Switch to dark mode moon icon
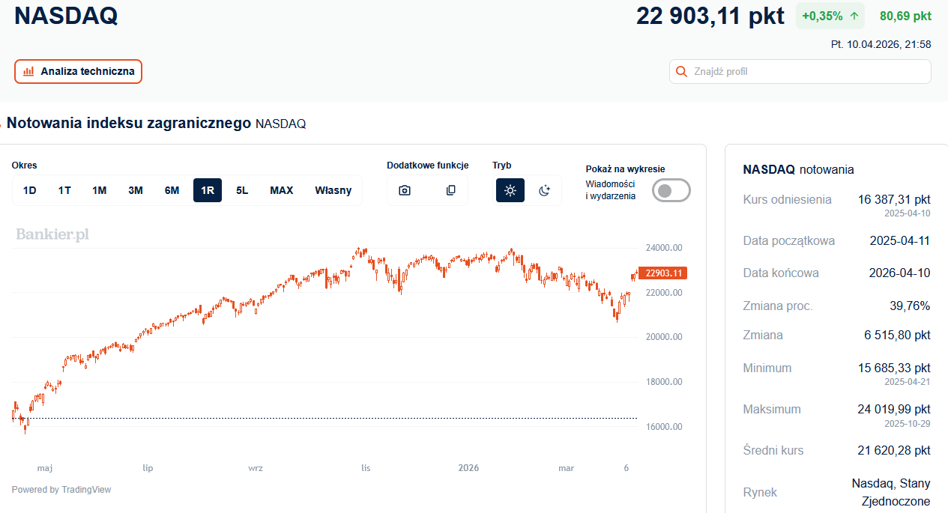 tap(544, 190)
